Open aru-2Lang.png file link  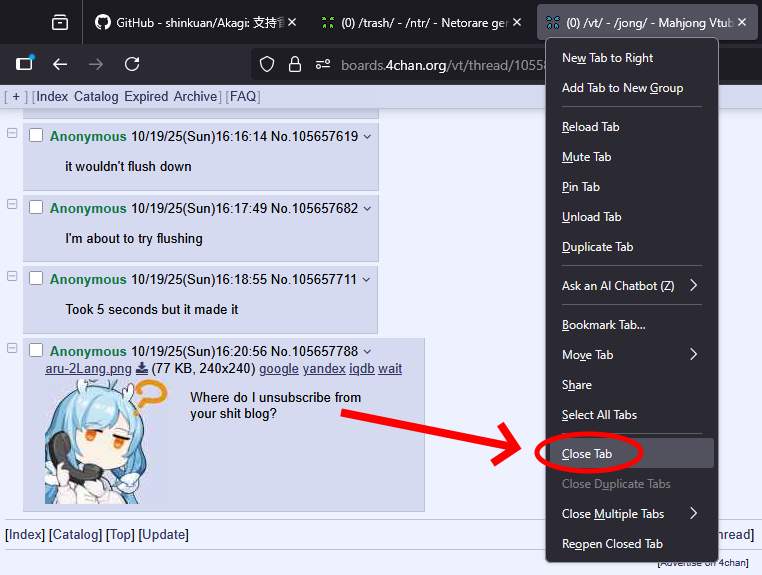(x=88, y=368)
